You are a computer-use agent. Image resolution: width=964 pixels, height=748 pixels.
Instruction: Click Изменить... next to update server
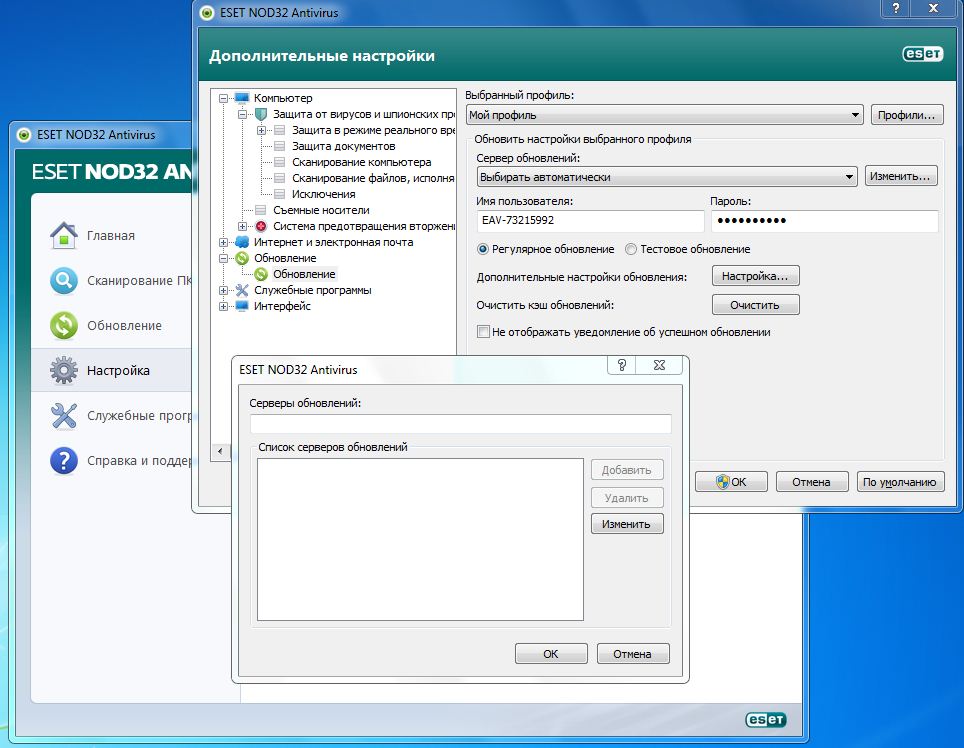tap(901, 176)
